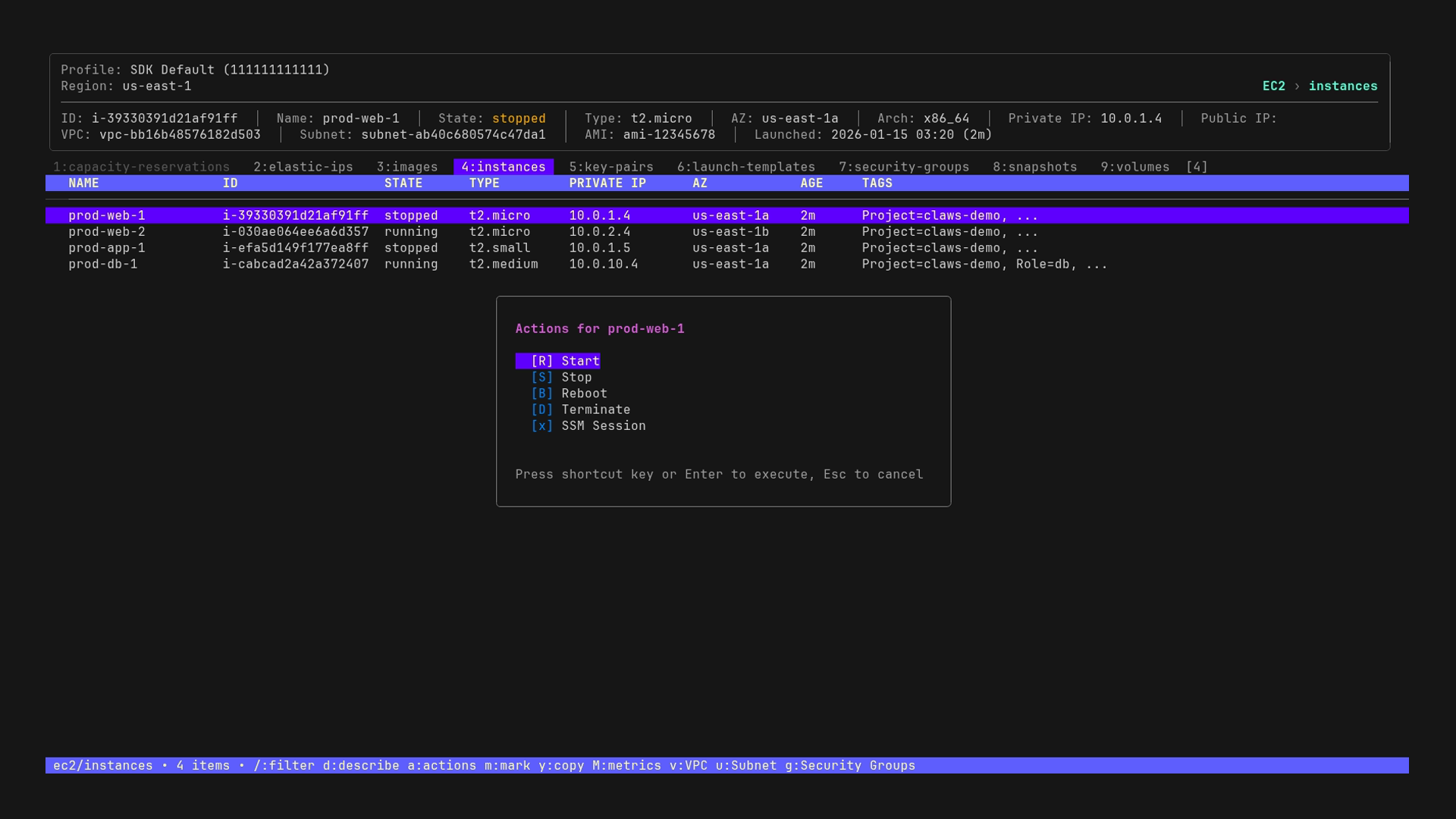Click subnet ID subnet-ab40c680574c47da1
Image resolution: width=1456 pixels, height=819 pixels.
[x=453, y=135]
